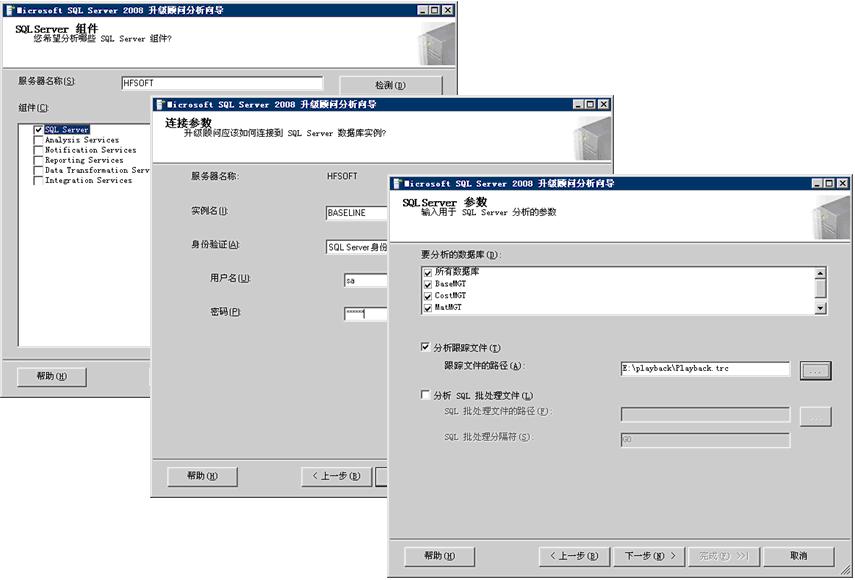
Task: Click 帮助 button in SQL Server 组件 window
Action: pyautogui.click(x=52, y=376)
